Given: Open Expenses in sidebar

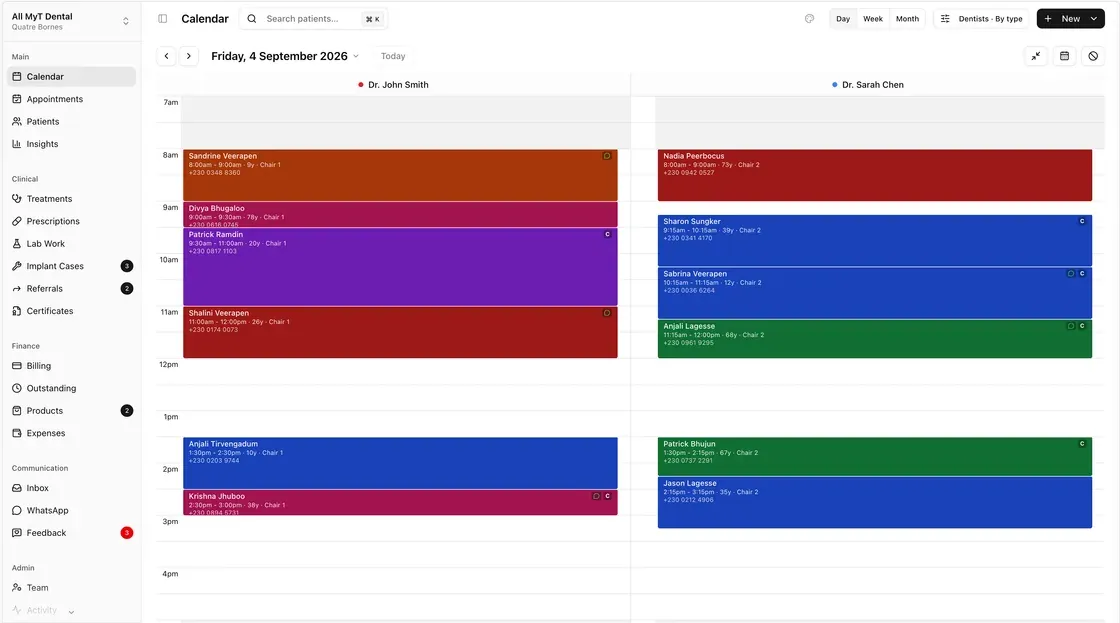Looking at the screenshot, I should pos(71,433).
